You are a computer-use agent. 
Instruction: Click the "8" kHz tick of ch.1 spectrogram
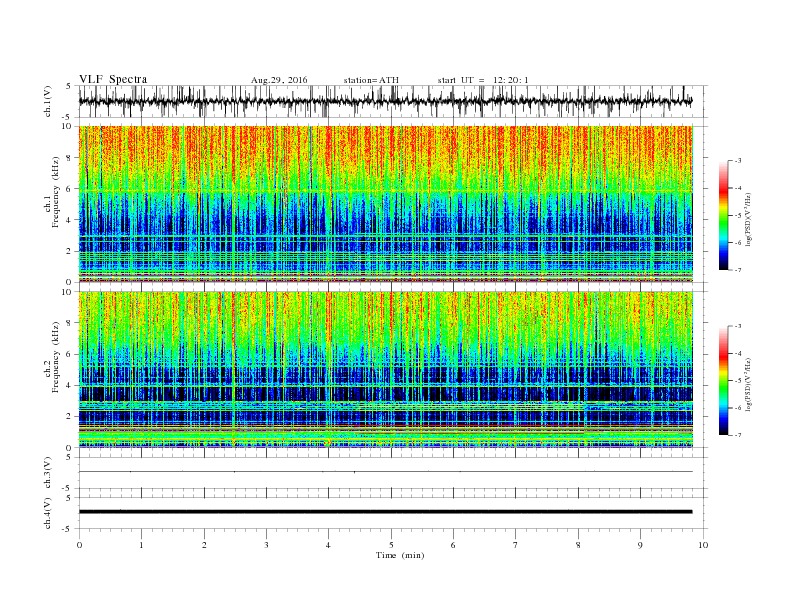tap(69, 158)
